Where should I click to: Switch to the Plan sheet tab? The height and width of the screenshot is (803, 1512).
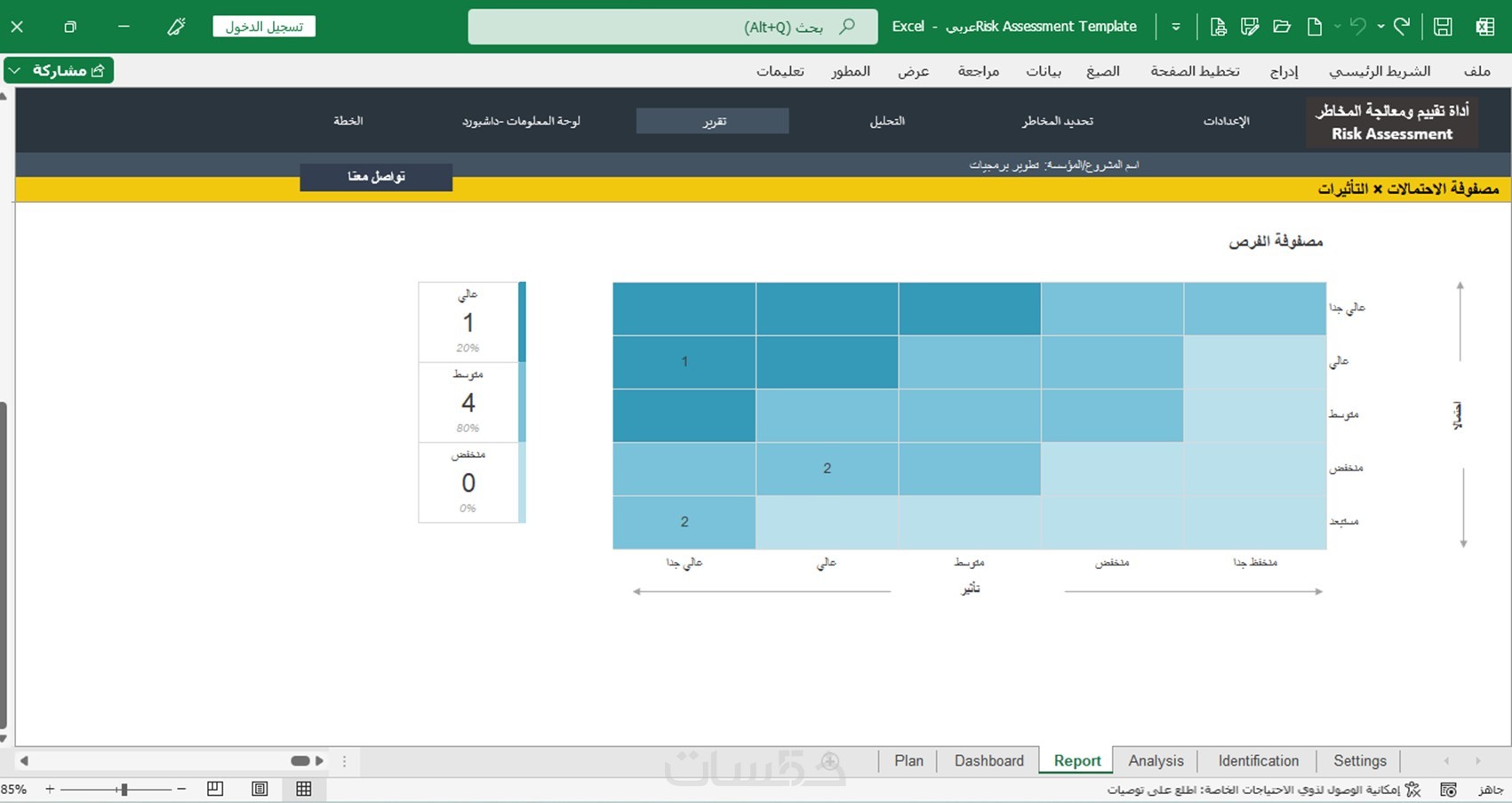point(908,761)
